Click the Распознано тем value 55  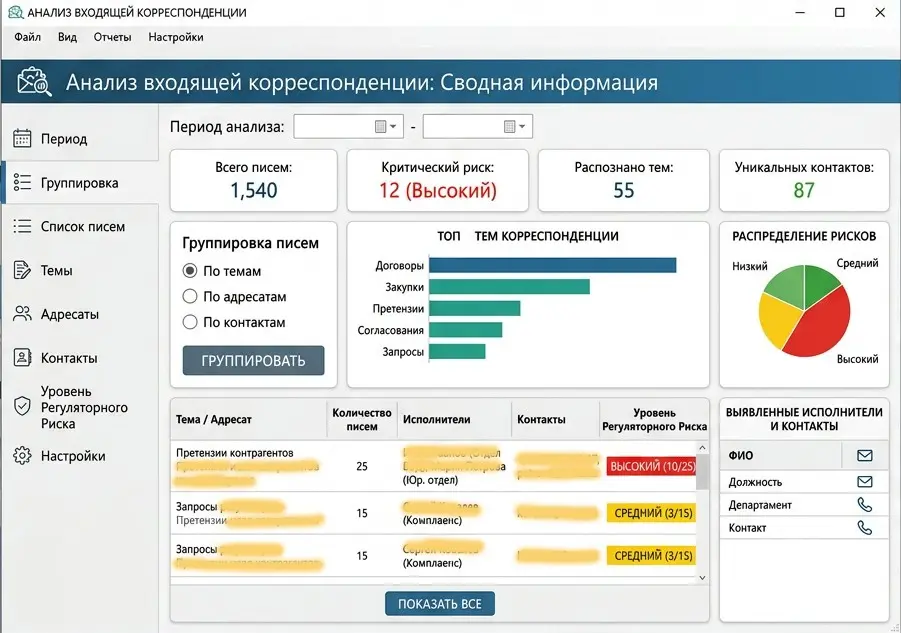624,190
